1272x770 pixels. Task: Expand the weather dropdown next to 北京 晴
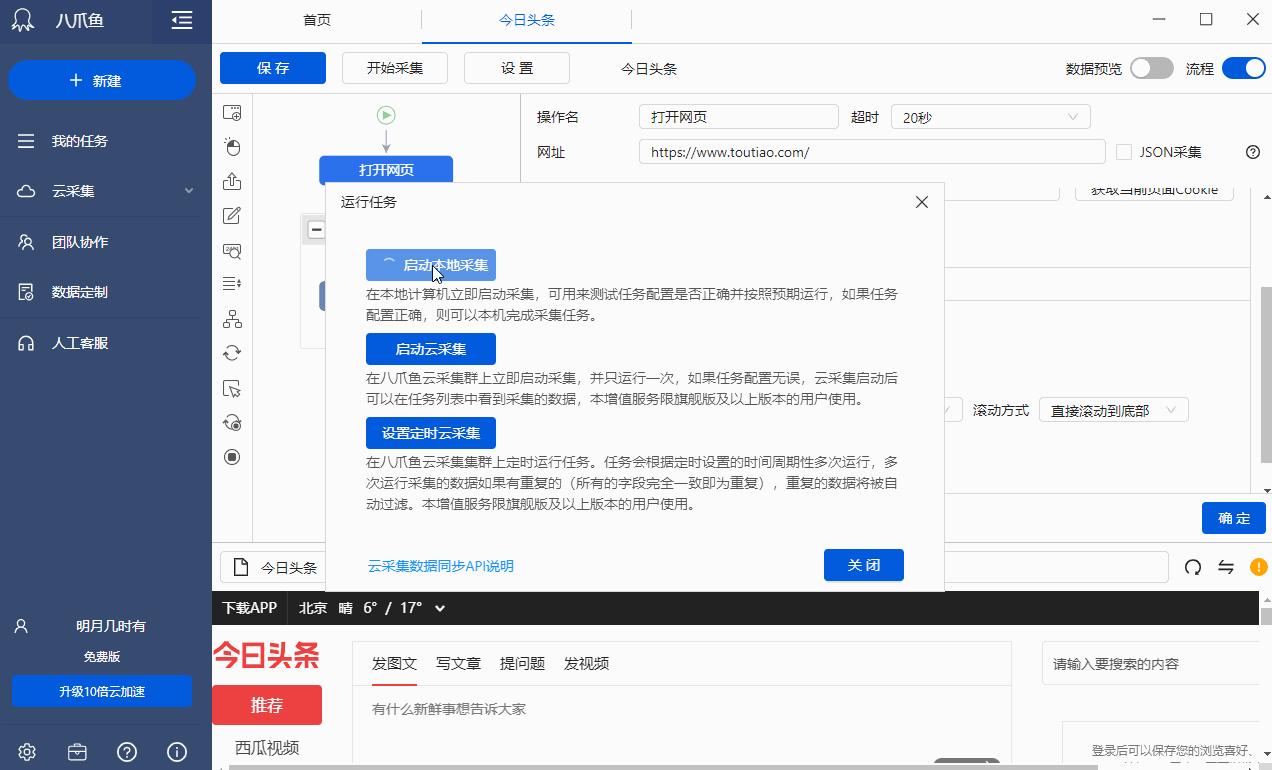click(440, 608)
